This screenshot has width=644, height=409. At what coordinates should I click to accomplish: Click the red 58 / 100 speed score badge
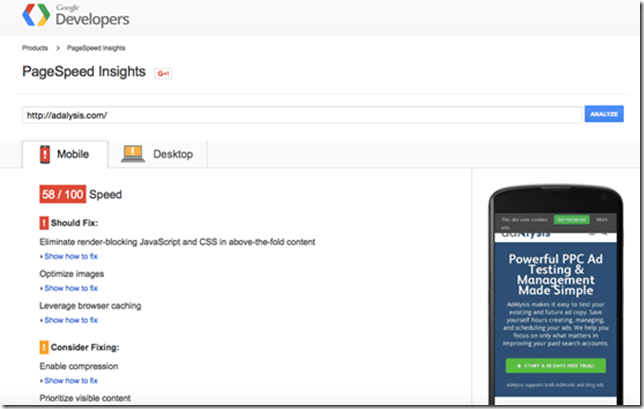pyautogui.click(x=63, y=194)
